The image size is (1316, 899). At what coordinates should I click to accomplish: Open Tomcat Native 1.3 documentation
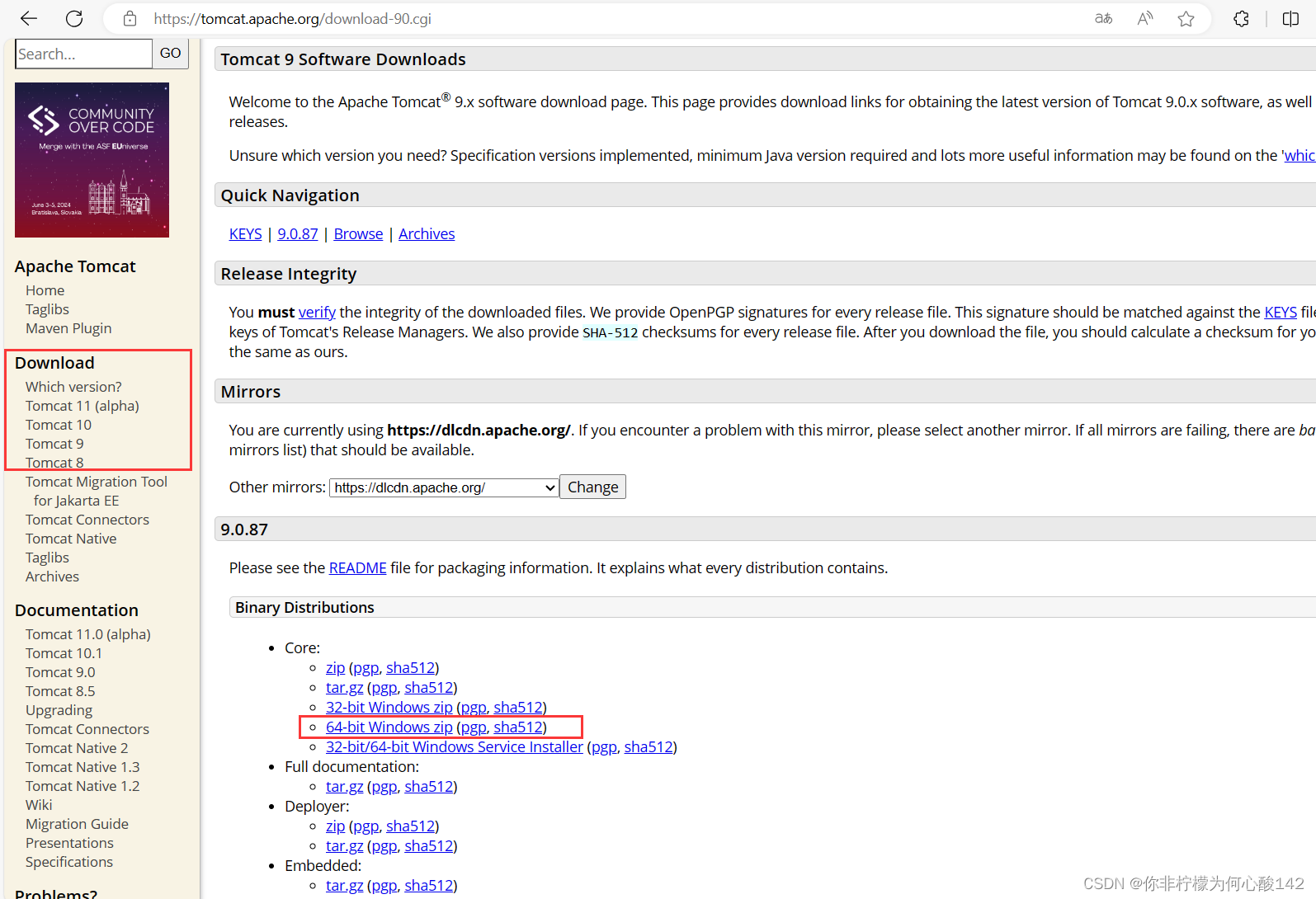pyautogui.click(x=83, y=767)
